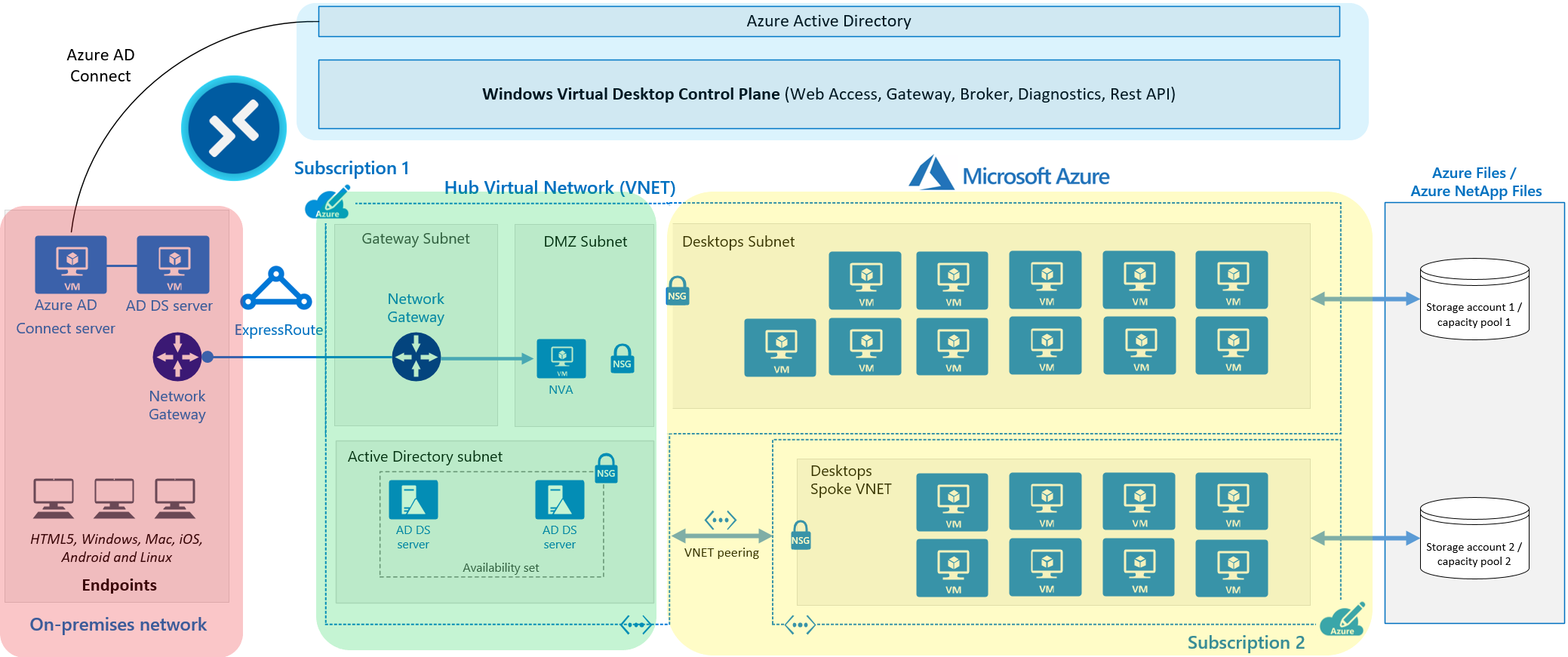The width and height of the screenshot is (1568, 657).
Task: Click the Endpoints label
Action: coord(119,585)
